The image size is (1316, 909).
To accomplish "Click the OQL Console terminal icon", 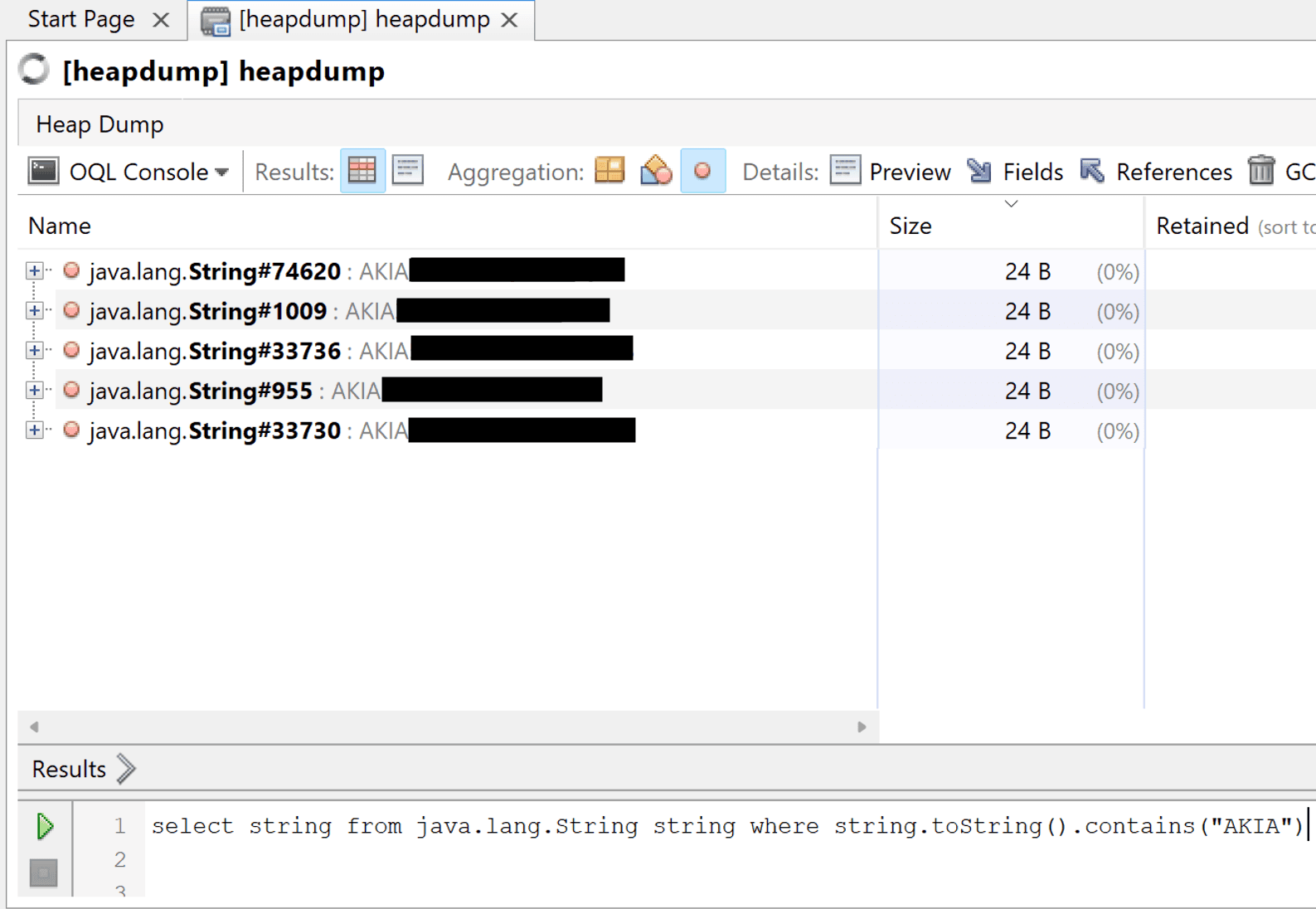I will point(43,172).
